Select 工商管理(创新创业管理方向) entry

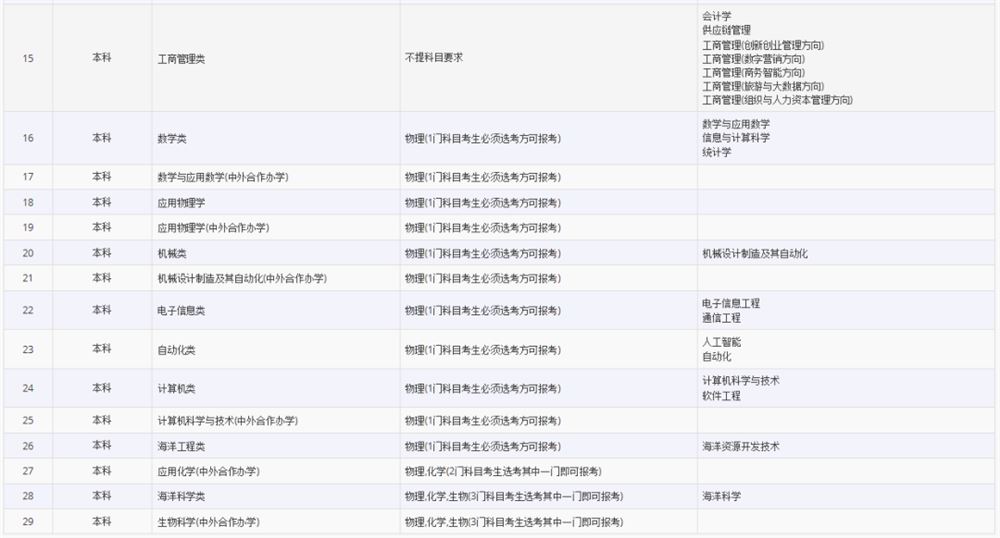(x=763, y=45)
